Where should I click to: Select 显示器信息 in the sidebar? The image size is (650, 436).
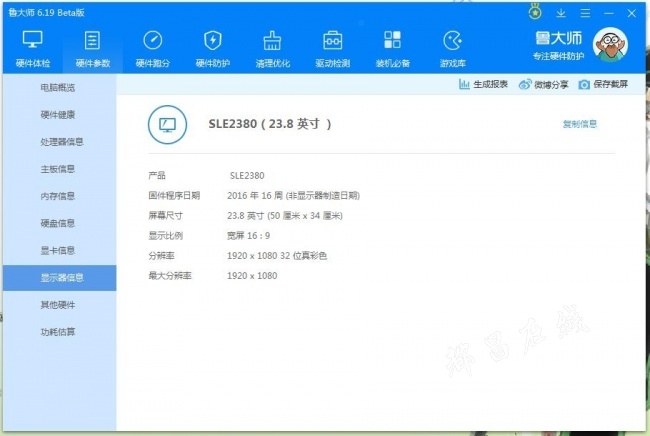pos(60,278)
